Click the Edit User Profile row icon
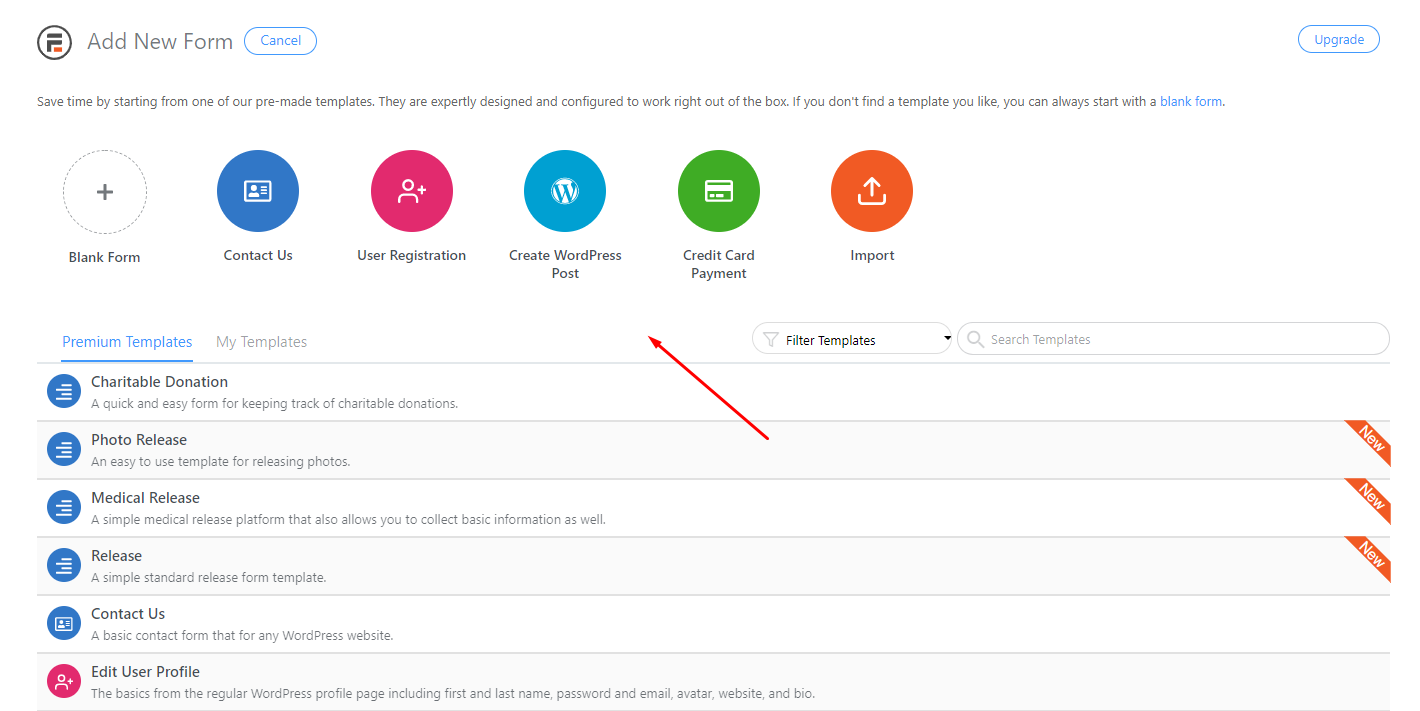 coord(63,682)
